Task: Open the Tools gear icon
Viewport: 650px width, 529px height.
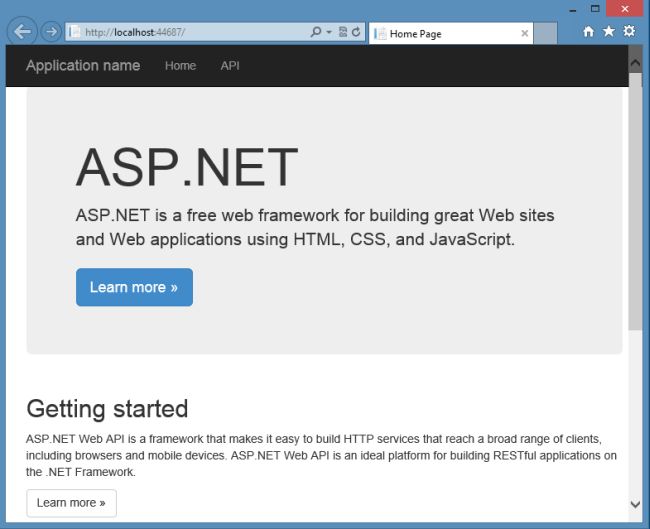Action: (x=629, y=31)
